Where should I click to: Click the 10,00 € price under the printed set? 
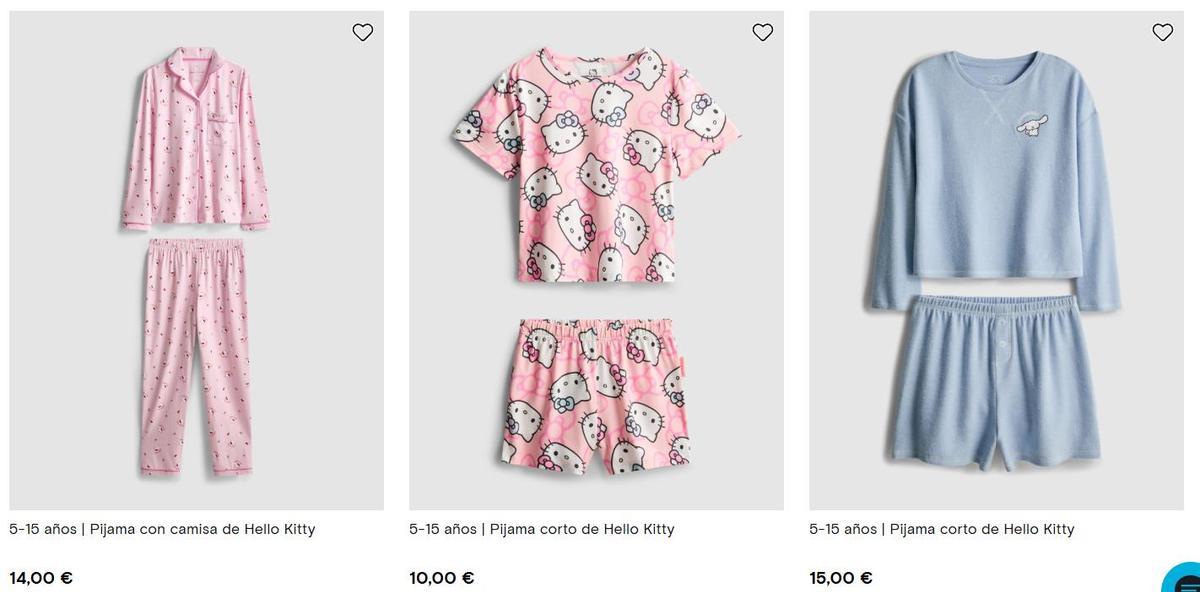[441, 577]
